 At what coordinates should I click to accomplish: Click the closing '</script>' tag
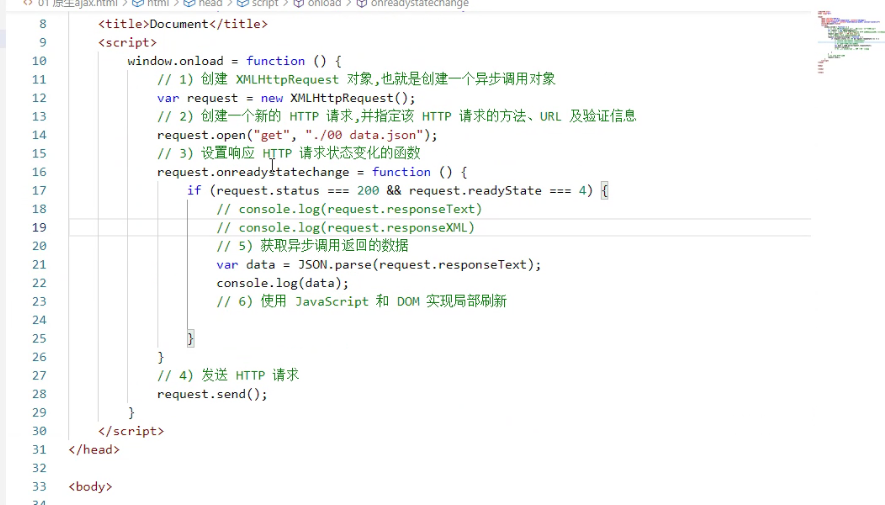click(131, 431)
